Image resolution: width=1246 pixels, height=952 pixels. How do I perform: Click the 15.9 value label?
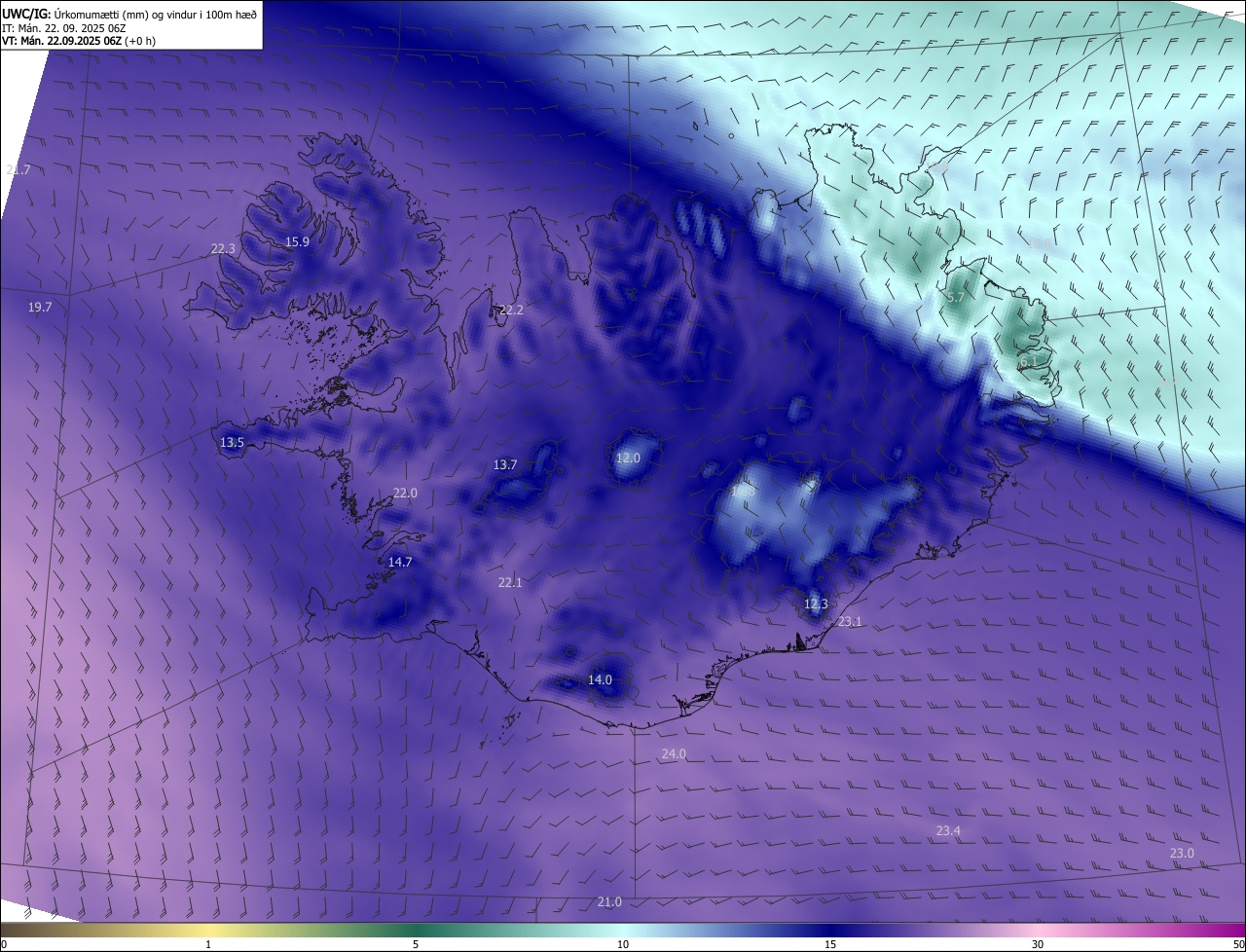pyautogui.click(x=297, y=241)
